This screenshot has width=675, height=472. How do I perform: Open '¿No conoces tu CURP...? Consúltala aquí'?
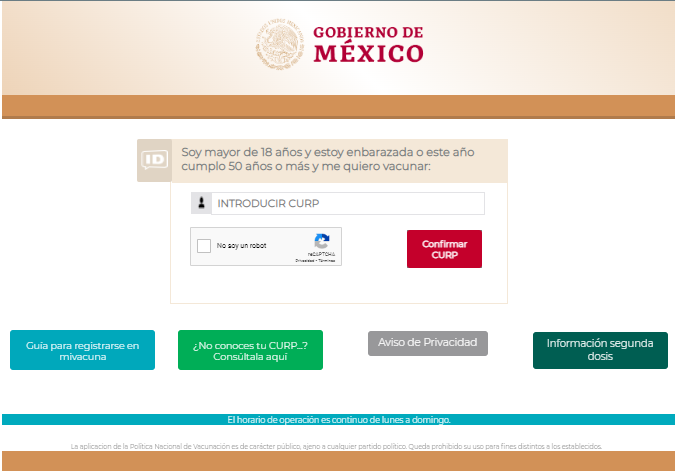point(250,350)
